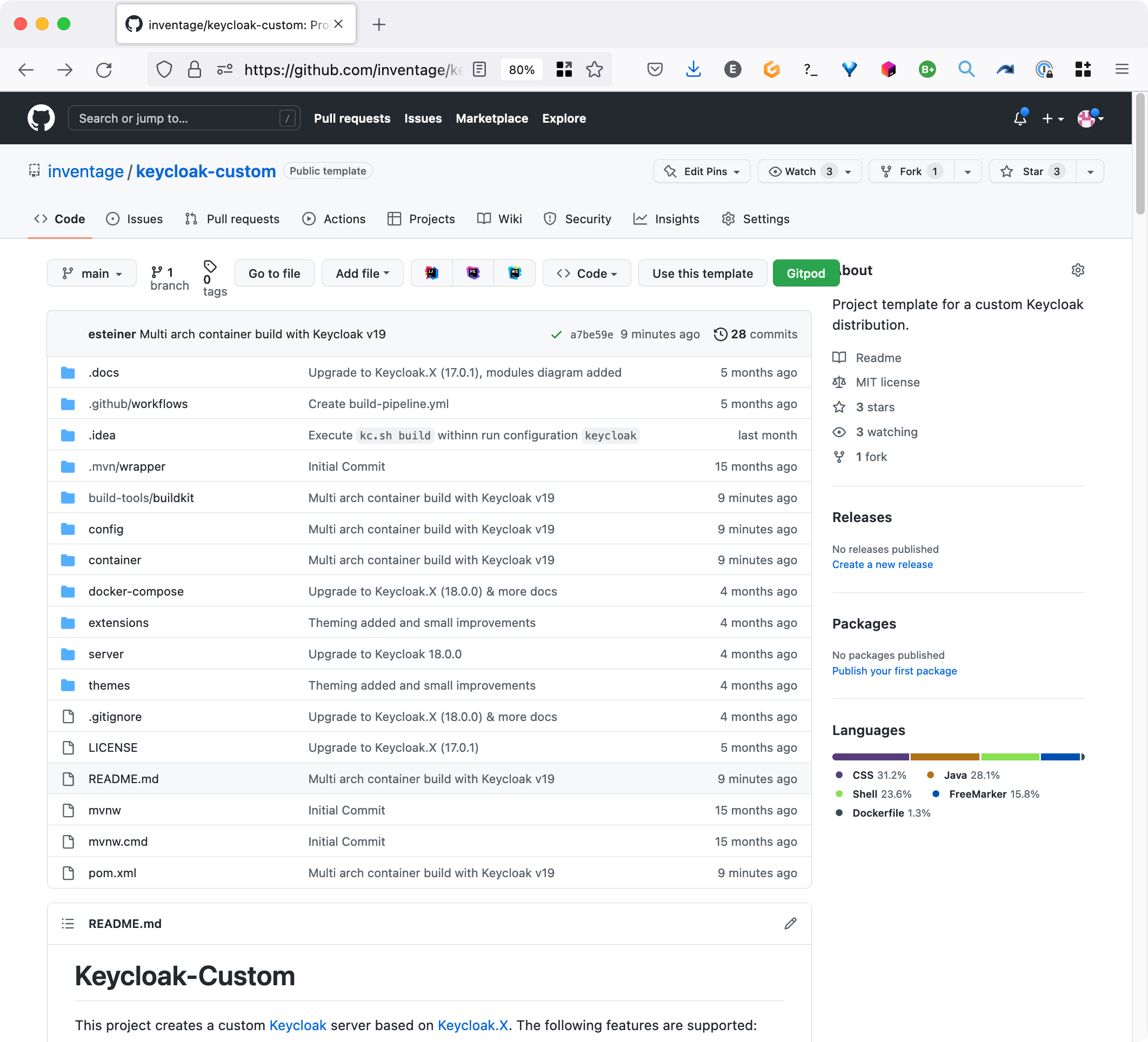Open the plus create-new menu
The width and height of the screenshot is (1148, 1042).
(1052, 118)
